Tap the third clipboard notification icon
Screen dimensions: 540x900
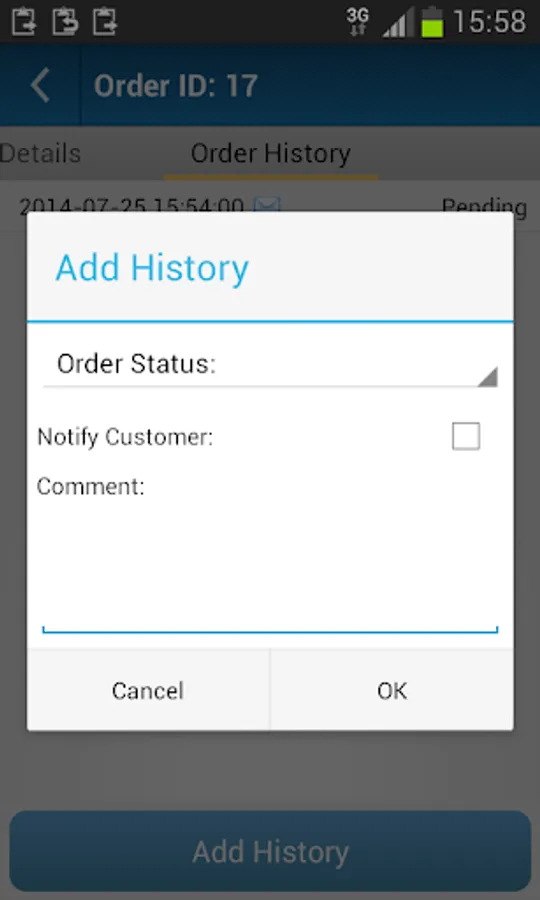click(106, 21)
